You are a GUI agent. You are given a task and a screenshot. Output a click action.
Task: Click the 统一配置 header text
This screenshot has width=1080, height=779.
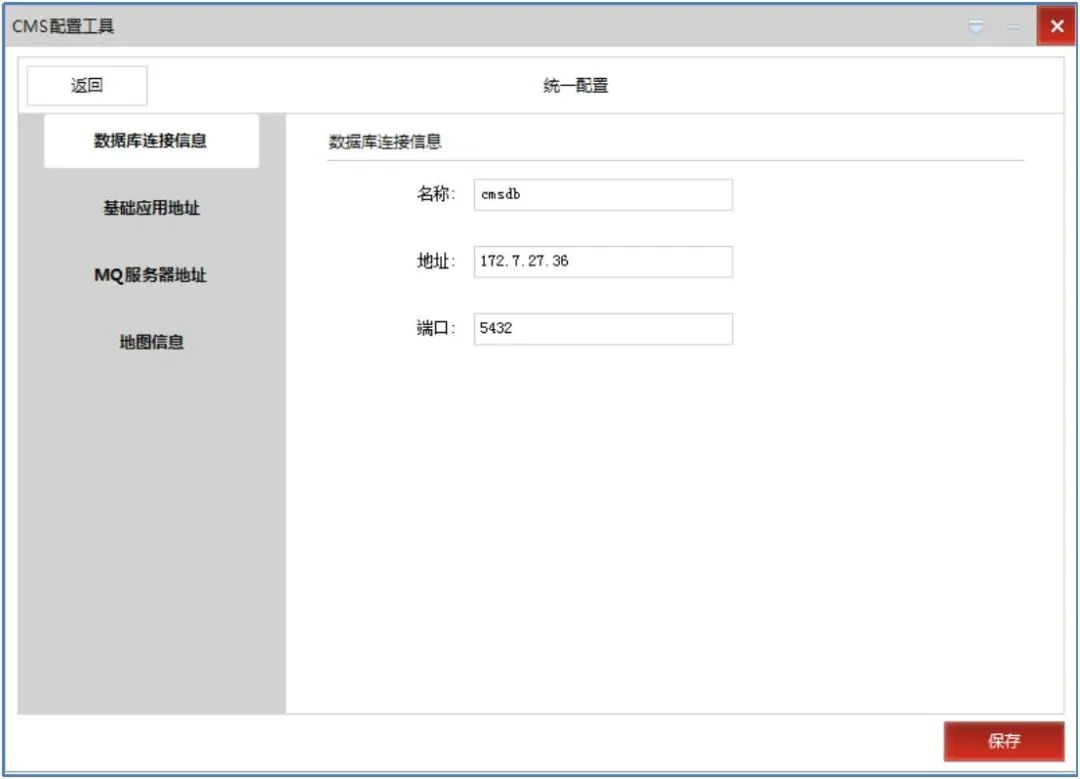pyautogui.click(x=575, y=85)
